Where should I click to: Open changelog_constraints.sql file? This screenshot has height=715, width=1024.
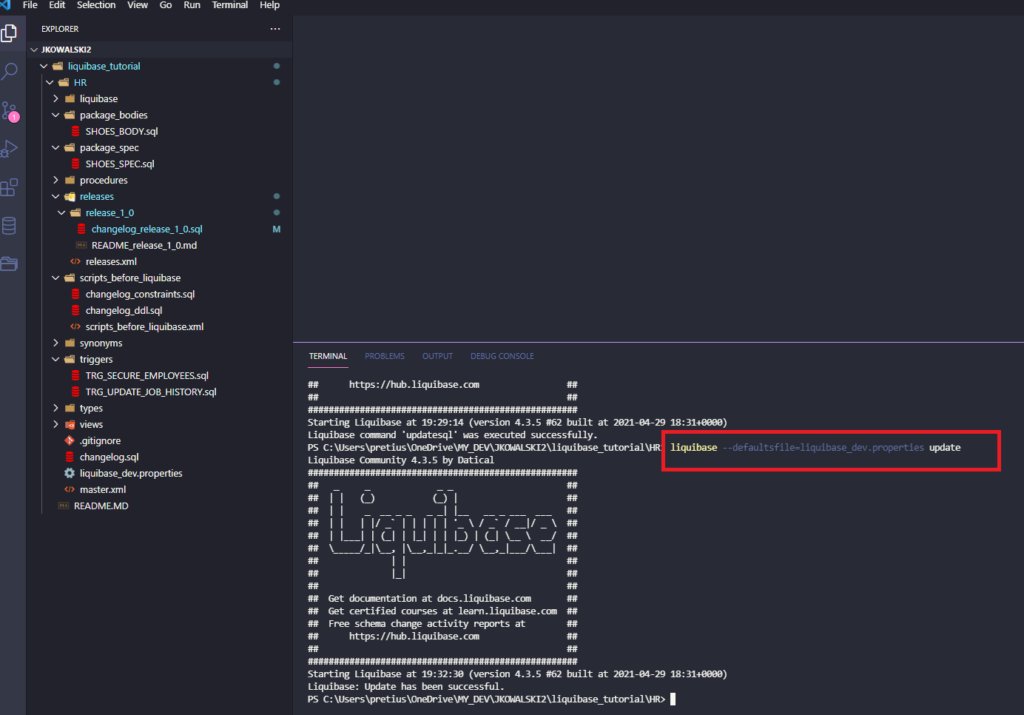tap(140, 294)
